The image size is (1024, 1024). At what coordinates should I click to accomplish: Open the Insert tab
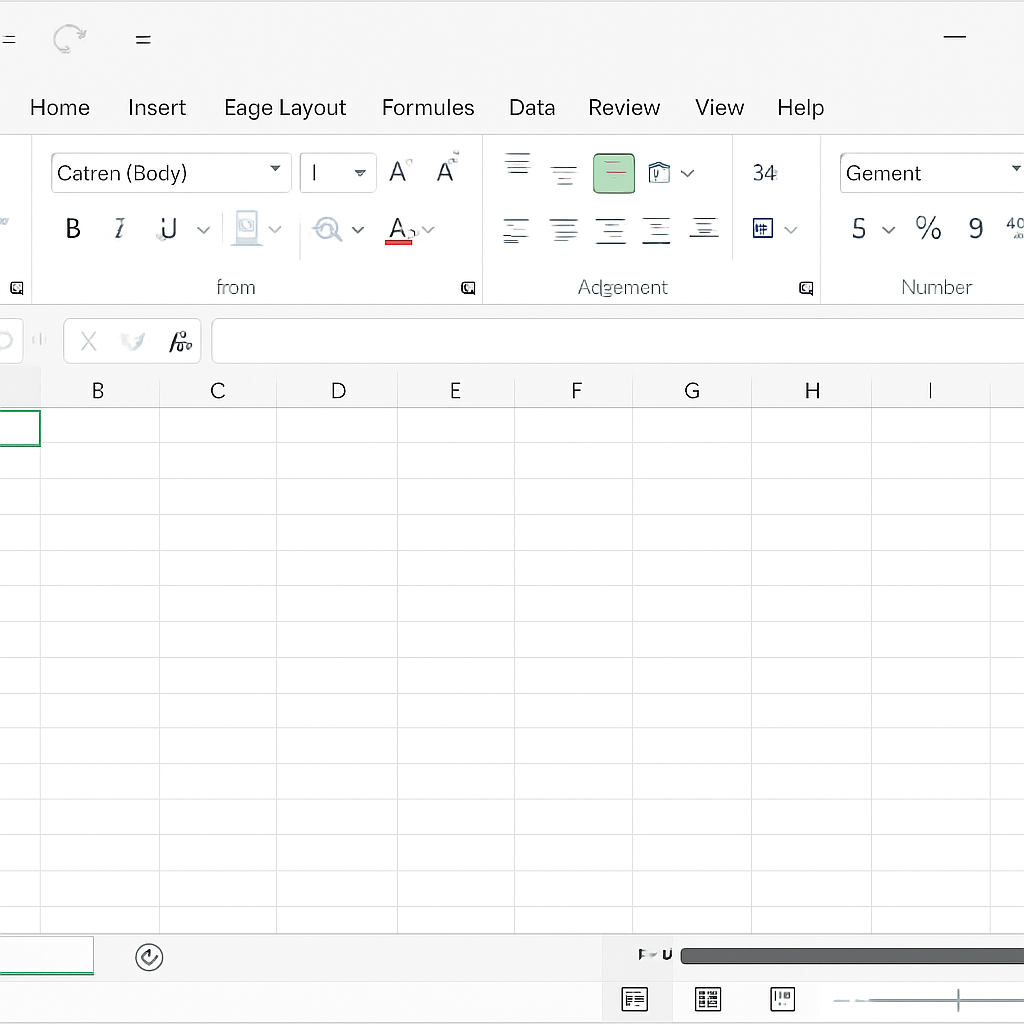pyautogui.click(x=157, y=108)
